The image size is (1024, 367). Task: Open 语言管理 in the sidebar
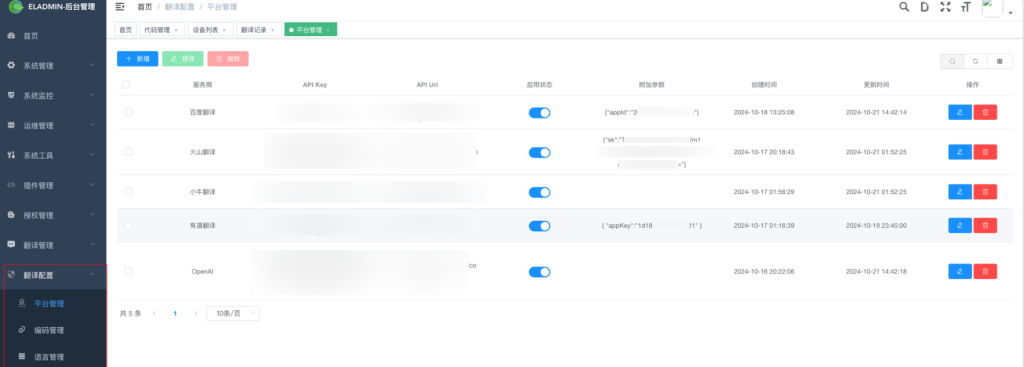(53, 357)
